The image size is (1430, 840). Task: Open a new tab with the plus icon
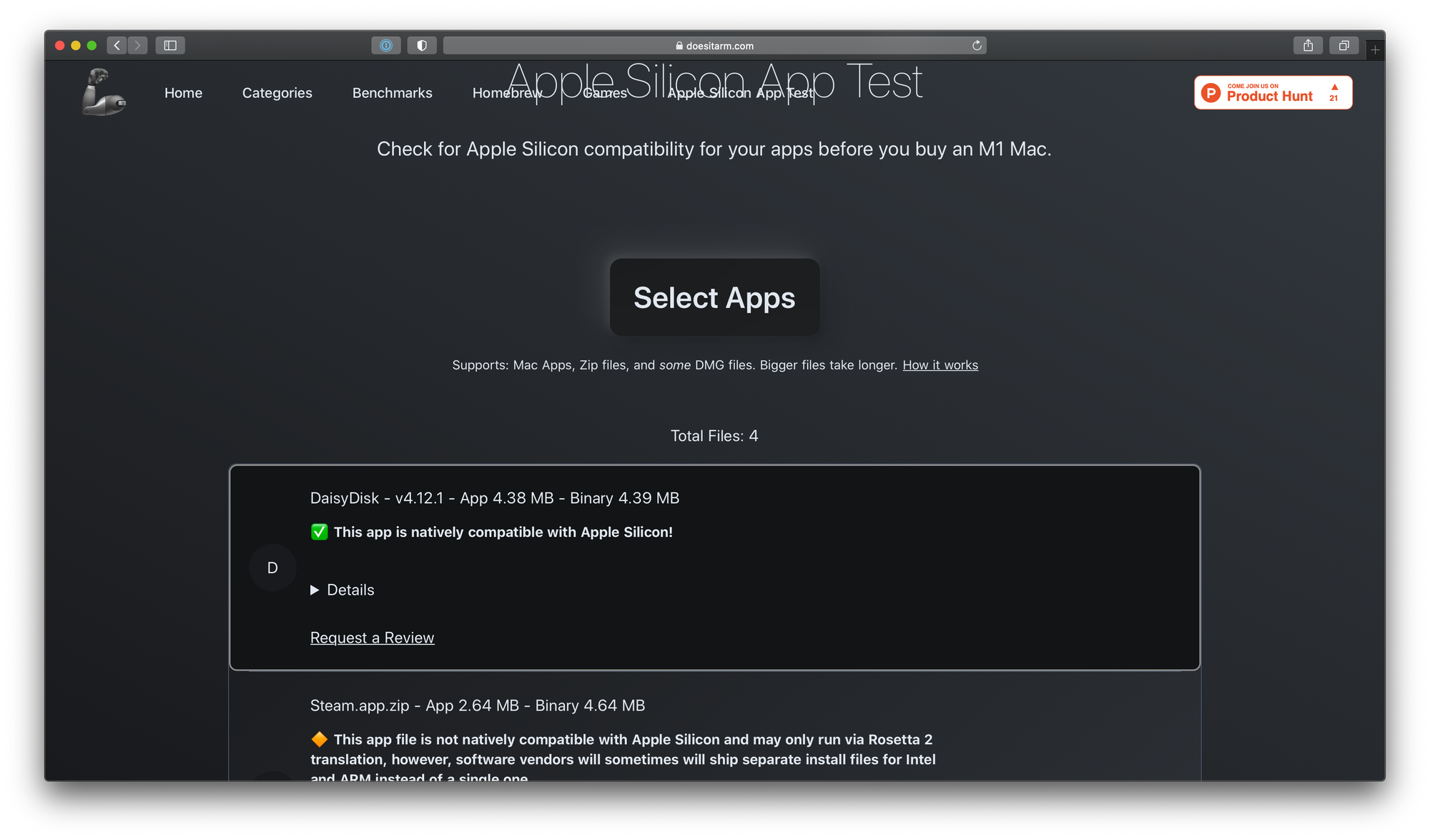click(1375, 49)
